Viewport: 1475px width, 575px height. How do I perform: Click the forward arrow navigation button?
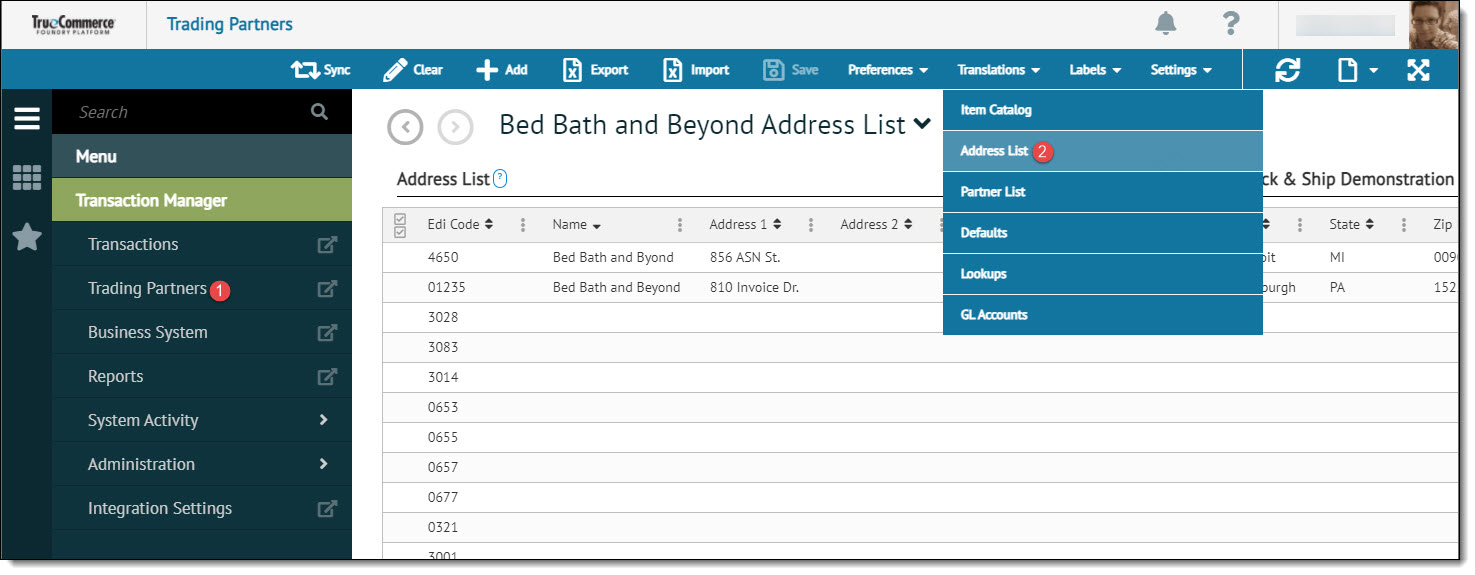[x=455, y=127]
